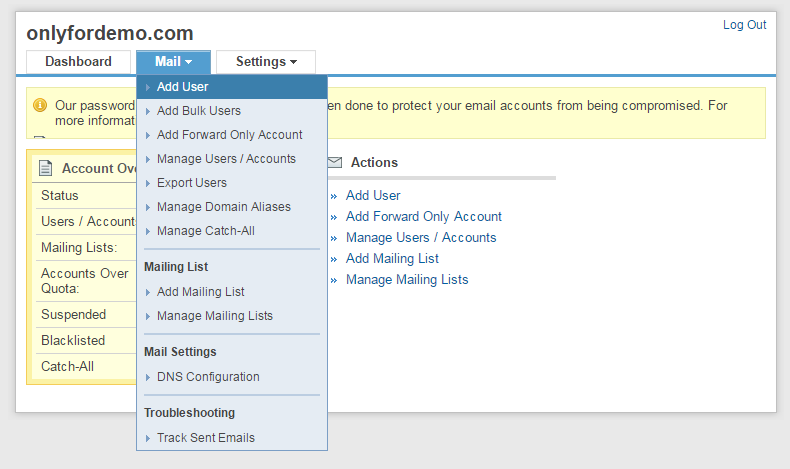Open the Mail dropdown menu
The height and width of the screenshot is (469, 790).
tap(173, 62)
